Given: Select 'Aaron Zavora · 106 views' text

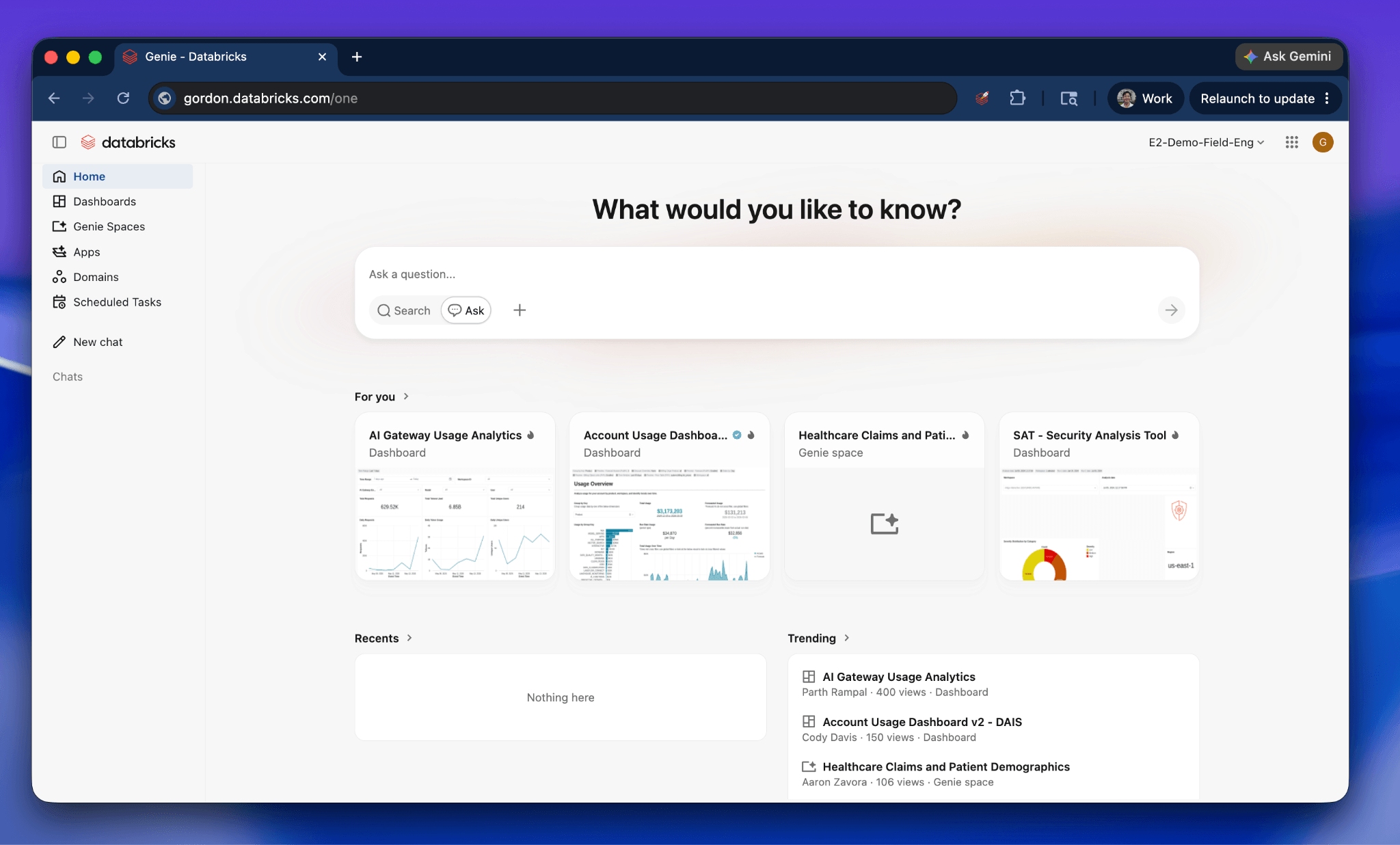Looking at the screenshot, I should [x=863, y=783].
